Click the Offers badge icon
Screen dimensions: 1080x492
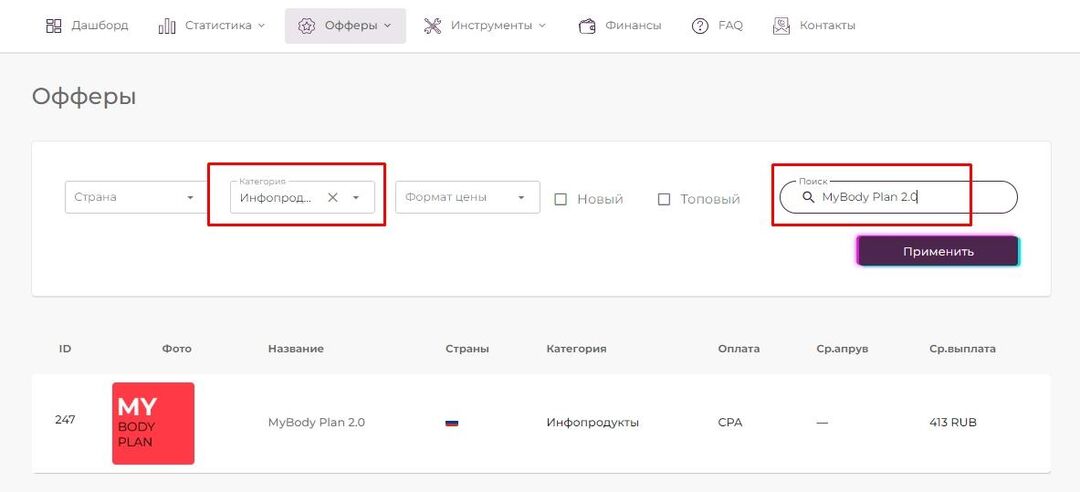coord(307,26)
